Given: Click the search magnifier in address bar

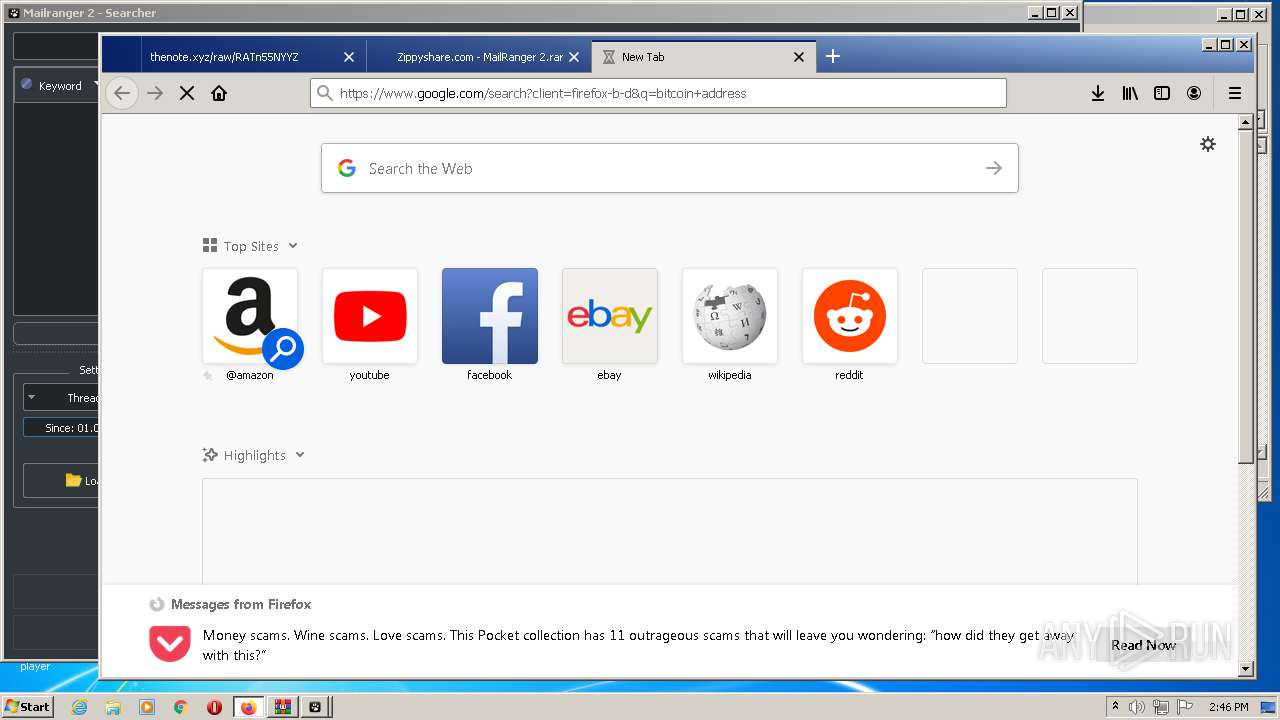Looking at the screenshot, I should (x=324, y=93).
